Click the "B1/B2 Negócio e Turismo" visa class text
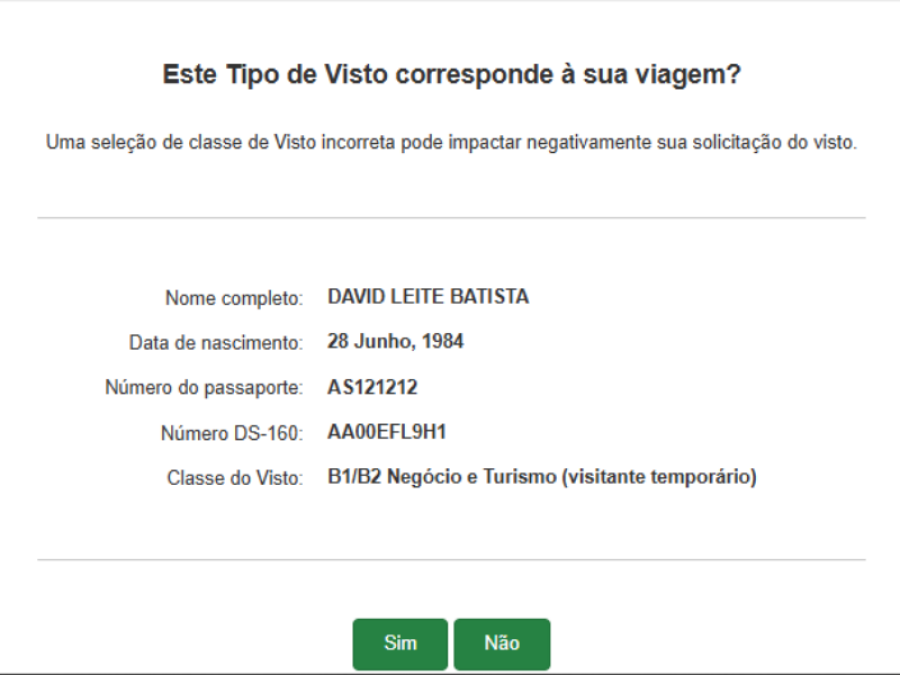Screen dimensions: 900x675 click(441, 478)
